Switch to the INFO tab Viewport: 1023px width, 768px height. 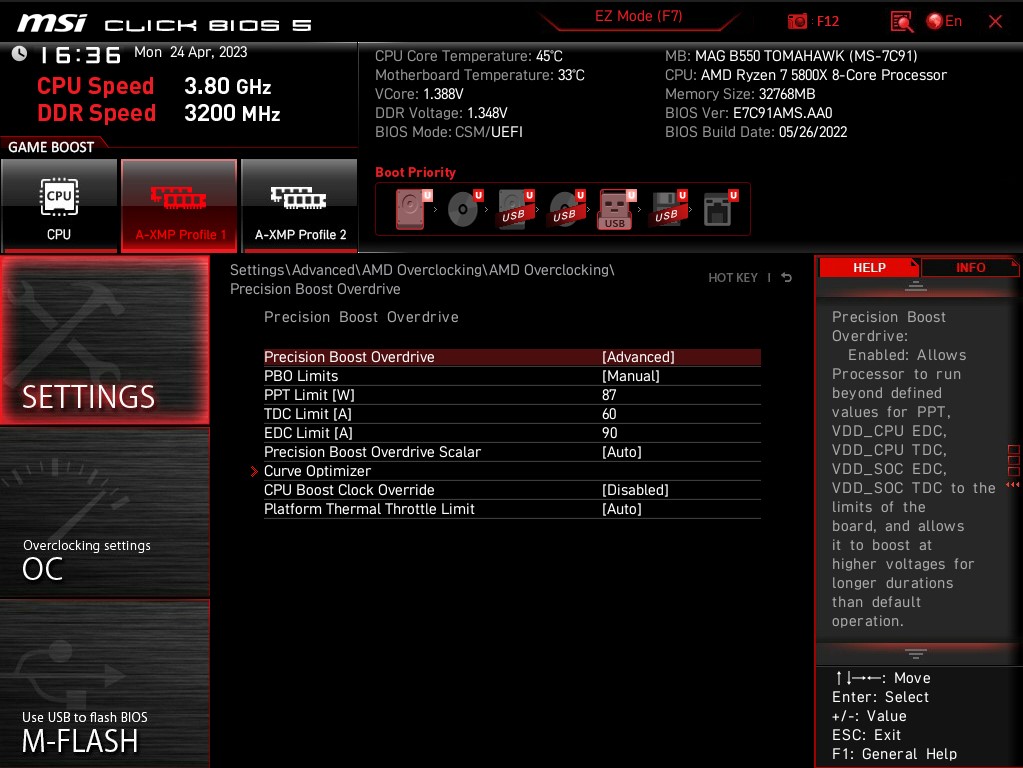coord(969,267)
